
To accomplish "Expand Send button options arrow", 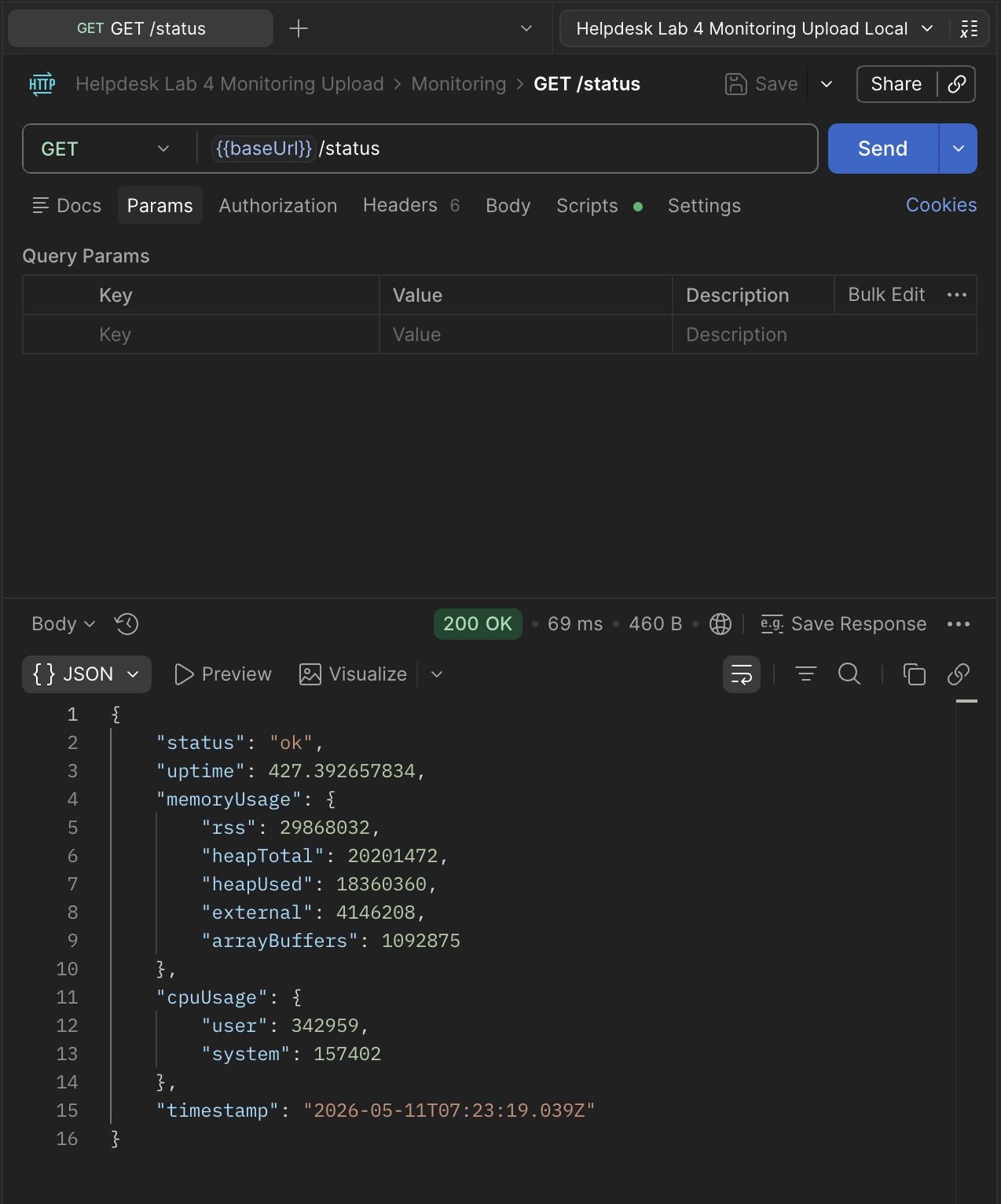I will [959, 149].
